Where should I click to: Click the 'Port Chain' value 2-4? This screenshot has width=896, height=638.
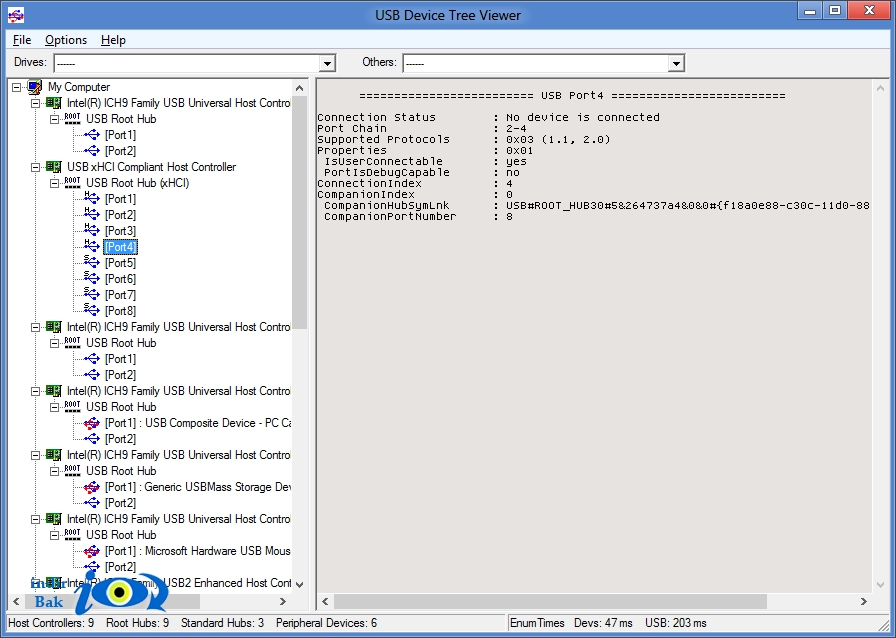coord(516,129)
